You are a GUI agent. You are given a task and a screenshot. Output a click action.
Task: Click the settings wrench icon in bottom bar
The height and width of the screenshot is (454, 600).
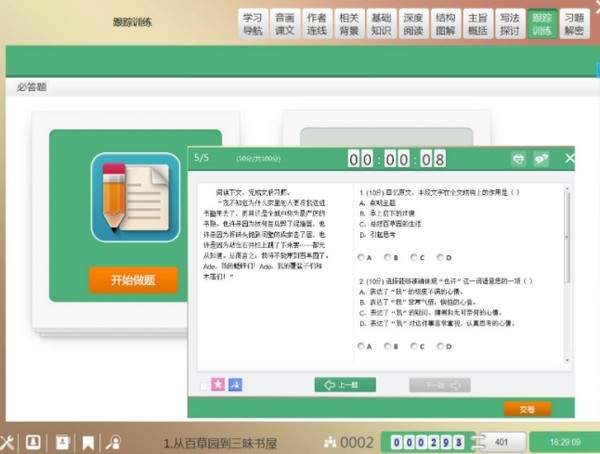(x=8, y=441)
